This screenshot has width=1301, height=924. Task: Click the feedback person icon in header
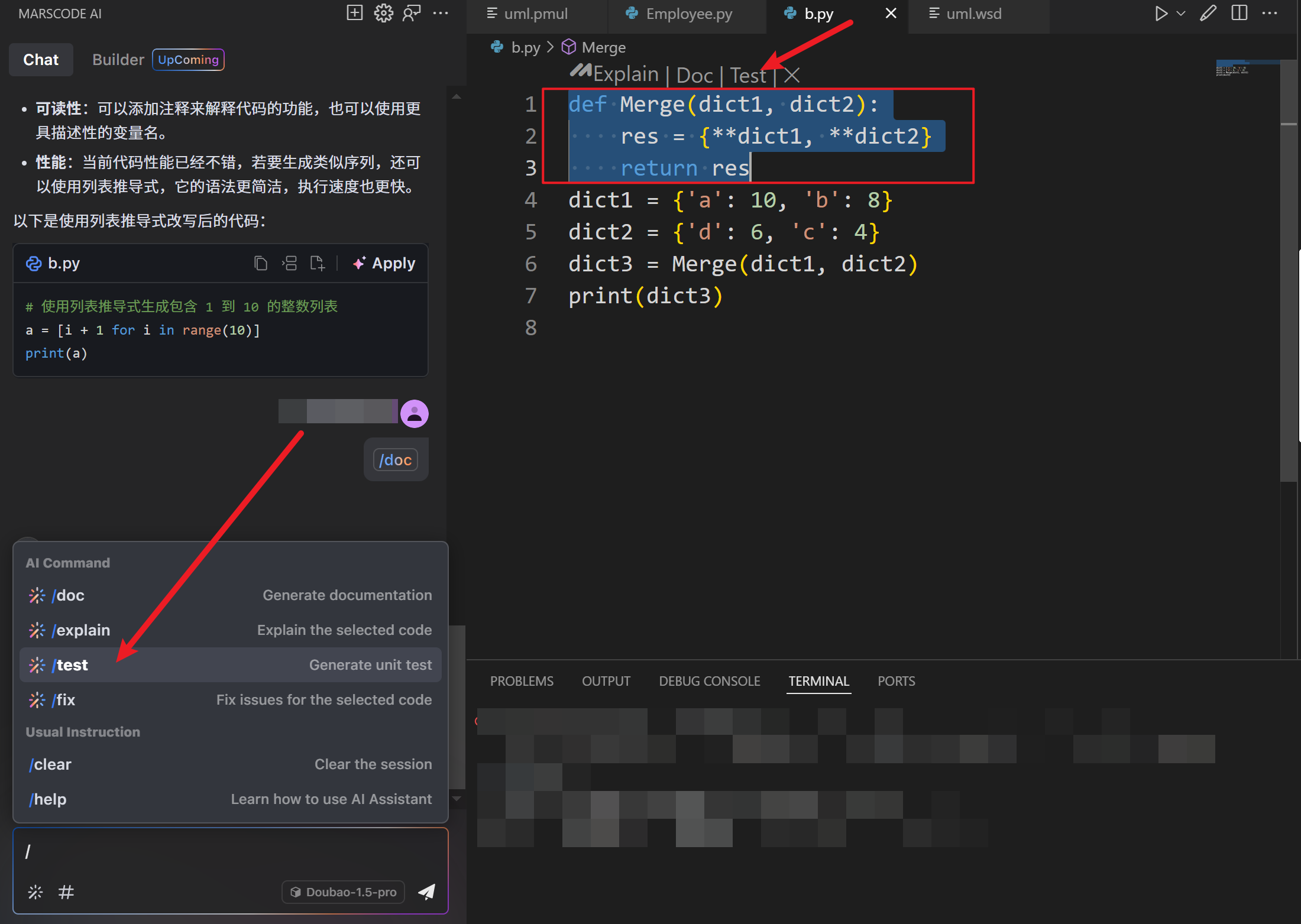(412, 12)
